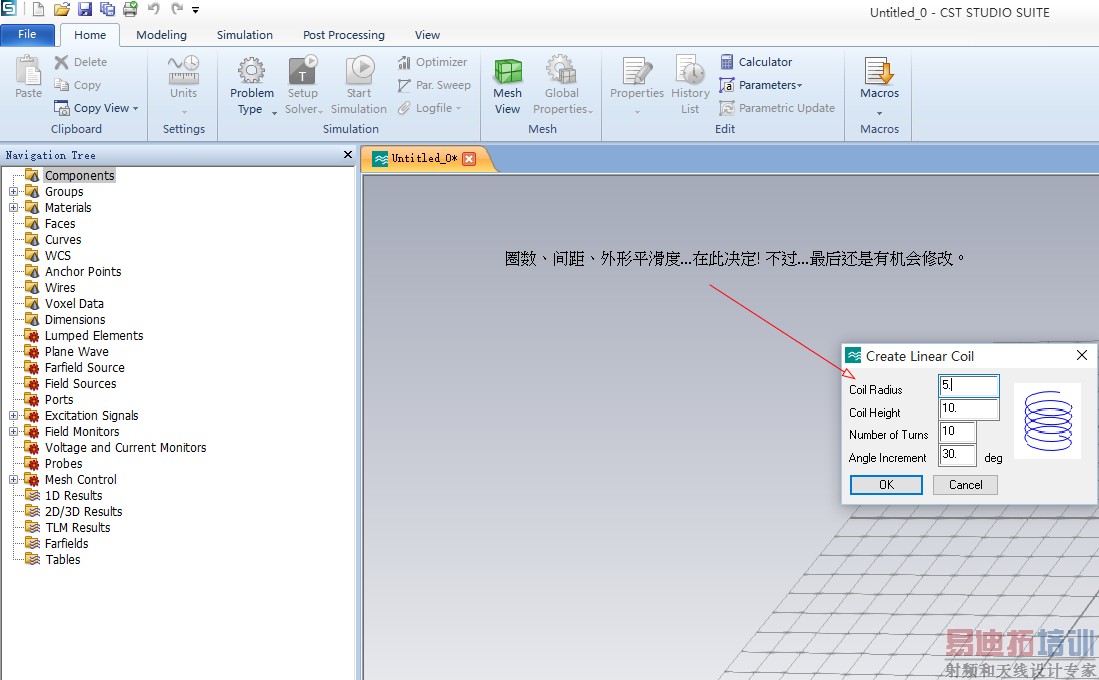Viewport: 1099px width, 680px height.
Task: Click the Save icon in quick access toolbar
Action: pyautogui.click(x=85, y=9)
